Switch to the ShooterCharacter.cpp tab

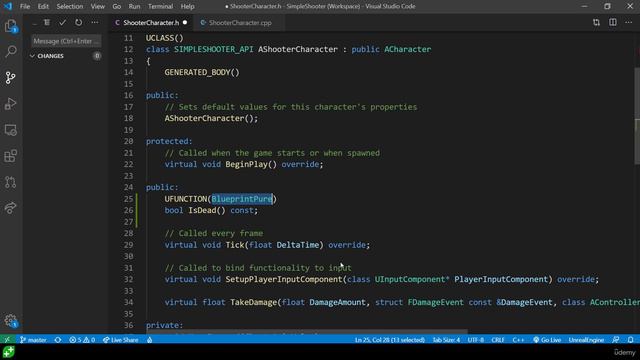click(x=240, y=23)
